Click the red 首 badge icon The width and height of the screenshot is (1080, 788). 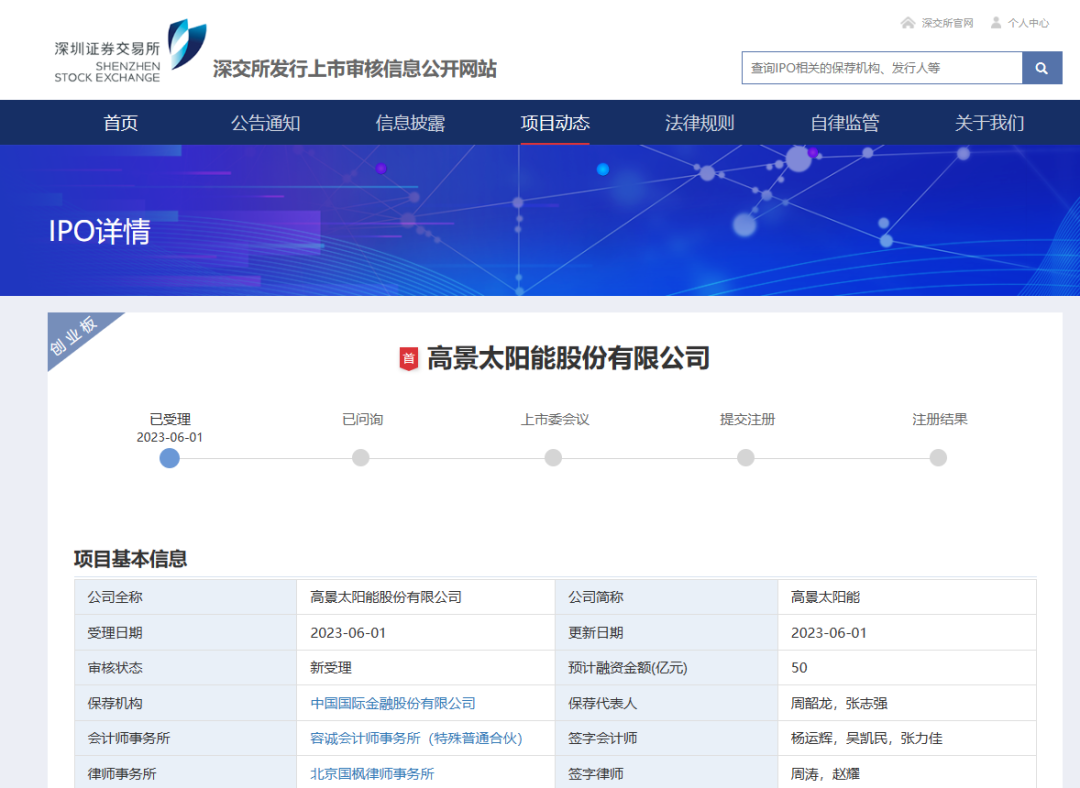[x=408, y=358]
